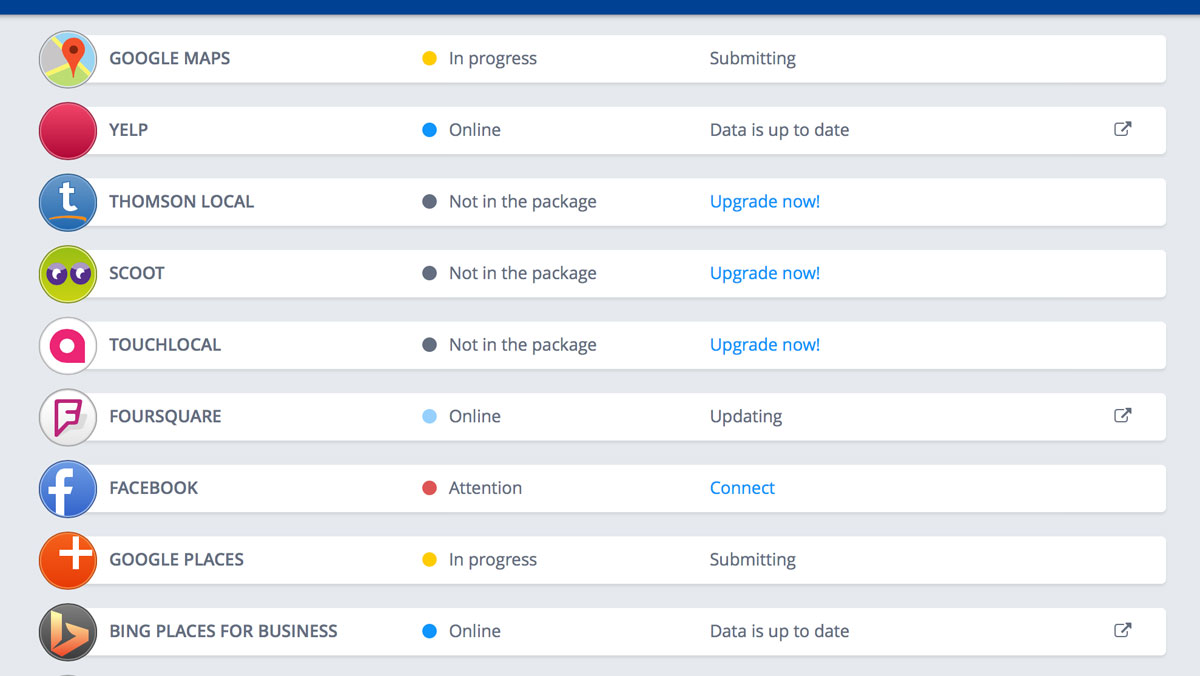1200x676 pixels.
Task: Select the GOOGLE PLACES listing name
Action: click(x=176, y=559)
